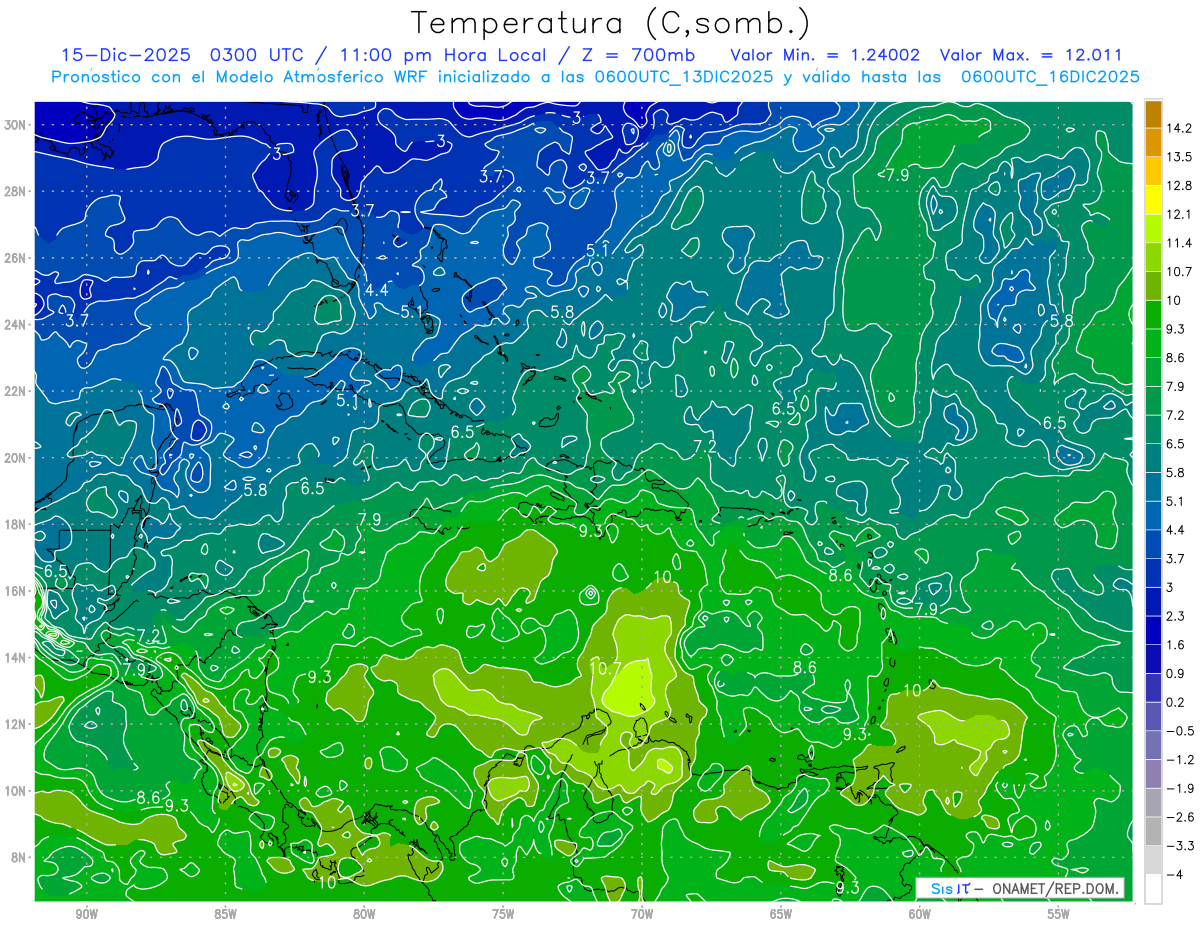Click the '12.1' color bar label
This screenshot has width=1200, height=927.
[1178, 214]
